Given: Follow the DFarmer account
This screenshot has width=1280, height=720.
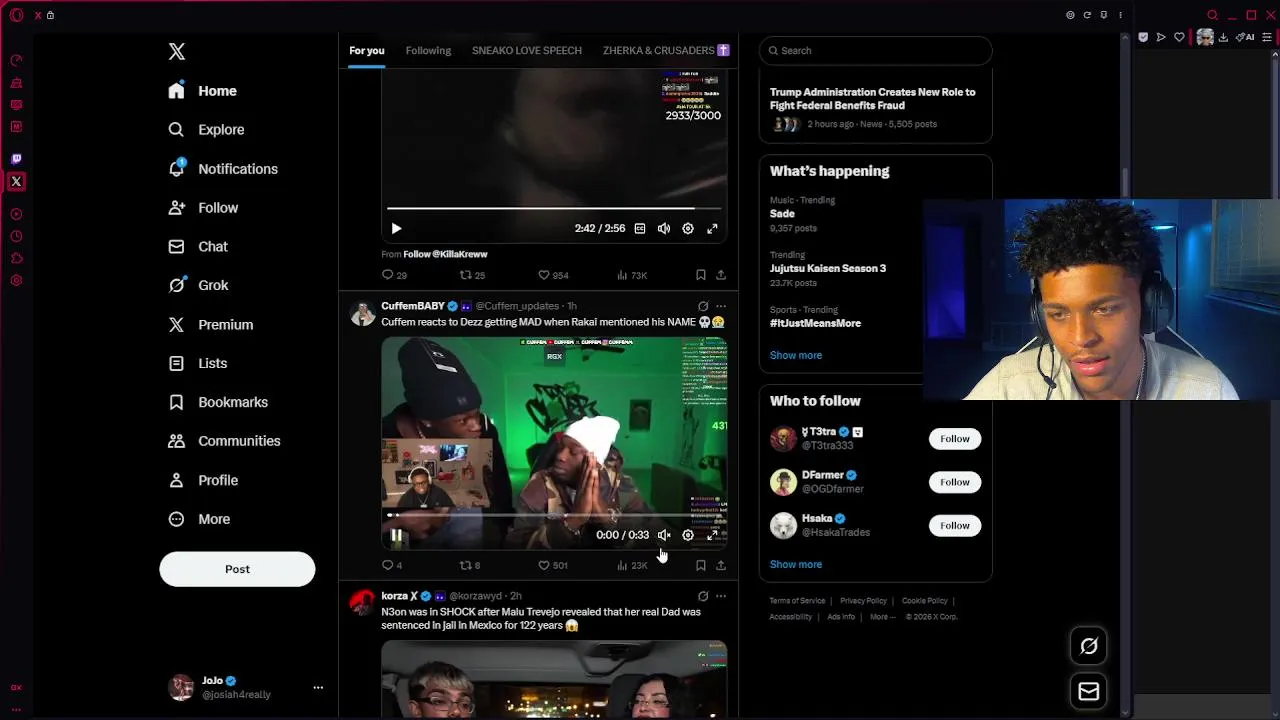Looking at the screenshot, I should point(955,482).
